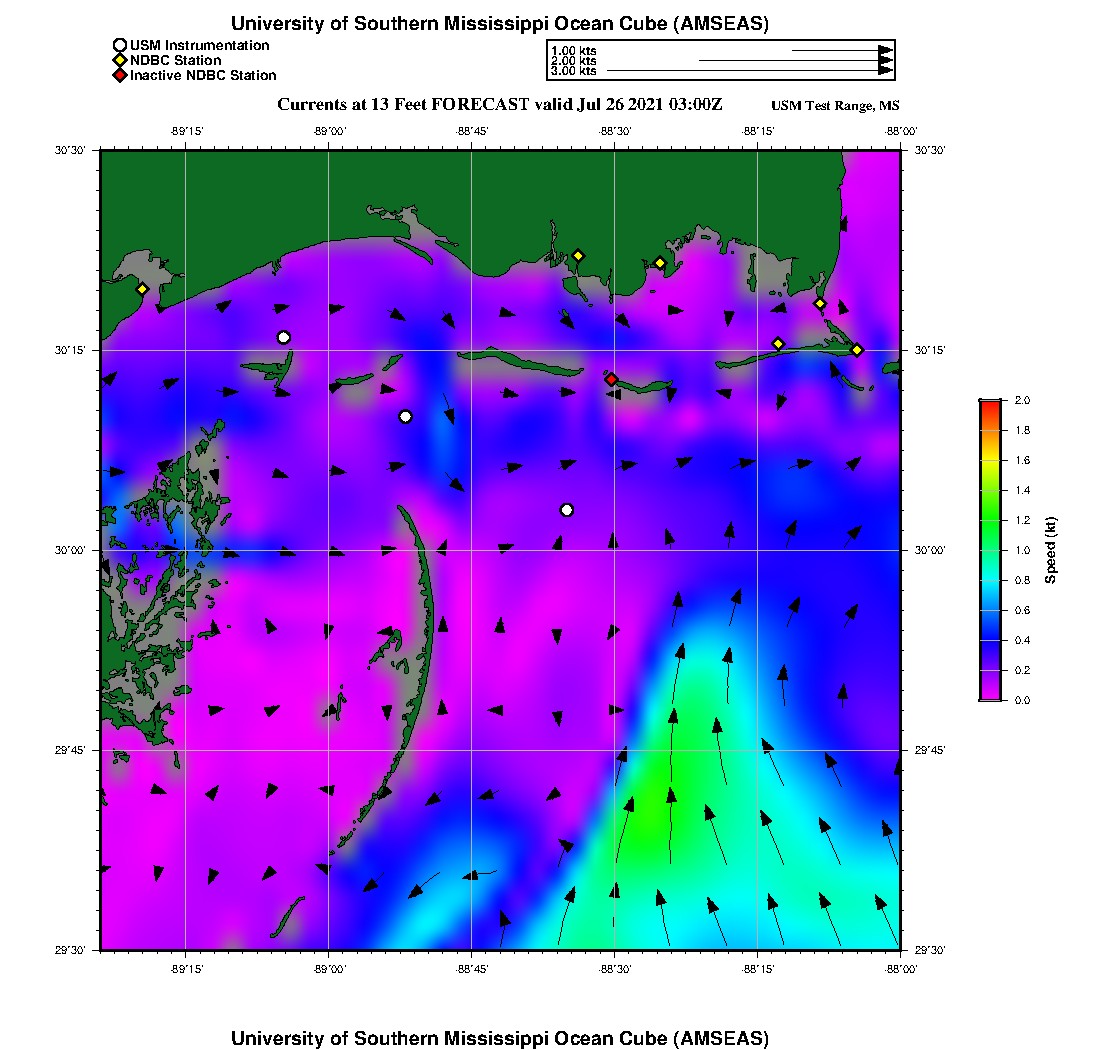The height and width of the screenshot is (1050, 1100).
Task: Pick the northernmost yellow NDBC station diamond on map
Action: [578, 255]
